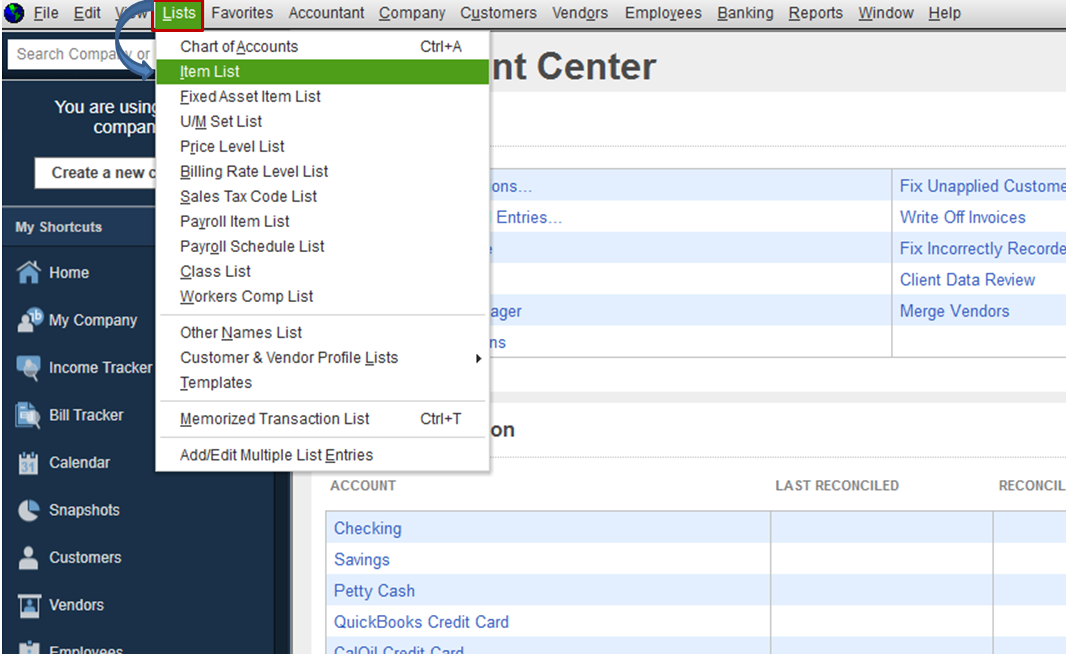Open the Snapshots pie chart icon
The image size is (1066, 654).
29,510
